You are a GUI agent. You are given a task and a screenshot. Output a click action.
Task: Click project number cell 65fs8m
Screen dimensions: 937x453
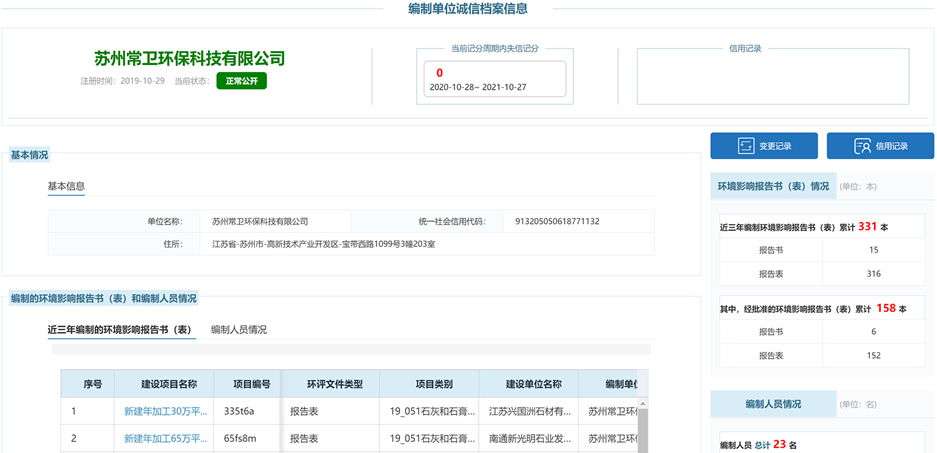click(x=247, y=439)
